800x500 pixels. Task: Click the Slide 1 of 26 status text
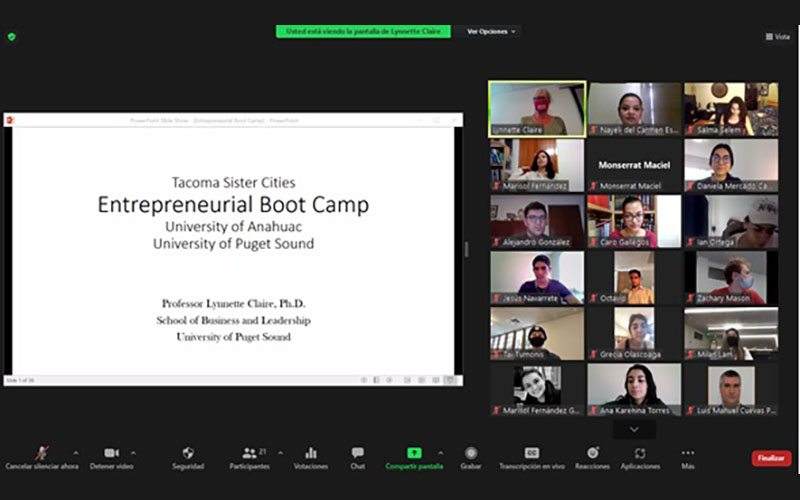pos(20,380)
